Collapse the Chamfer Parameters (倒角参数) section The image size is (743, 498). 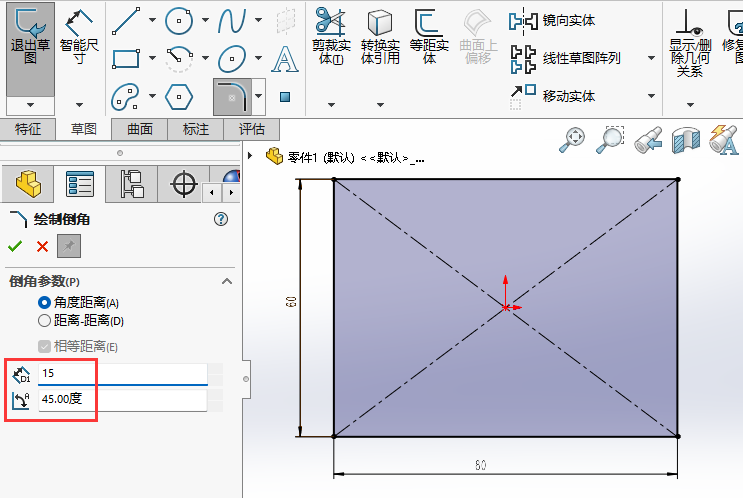point(227,281)
